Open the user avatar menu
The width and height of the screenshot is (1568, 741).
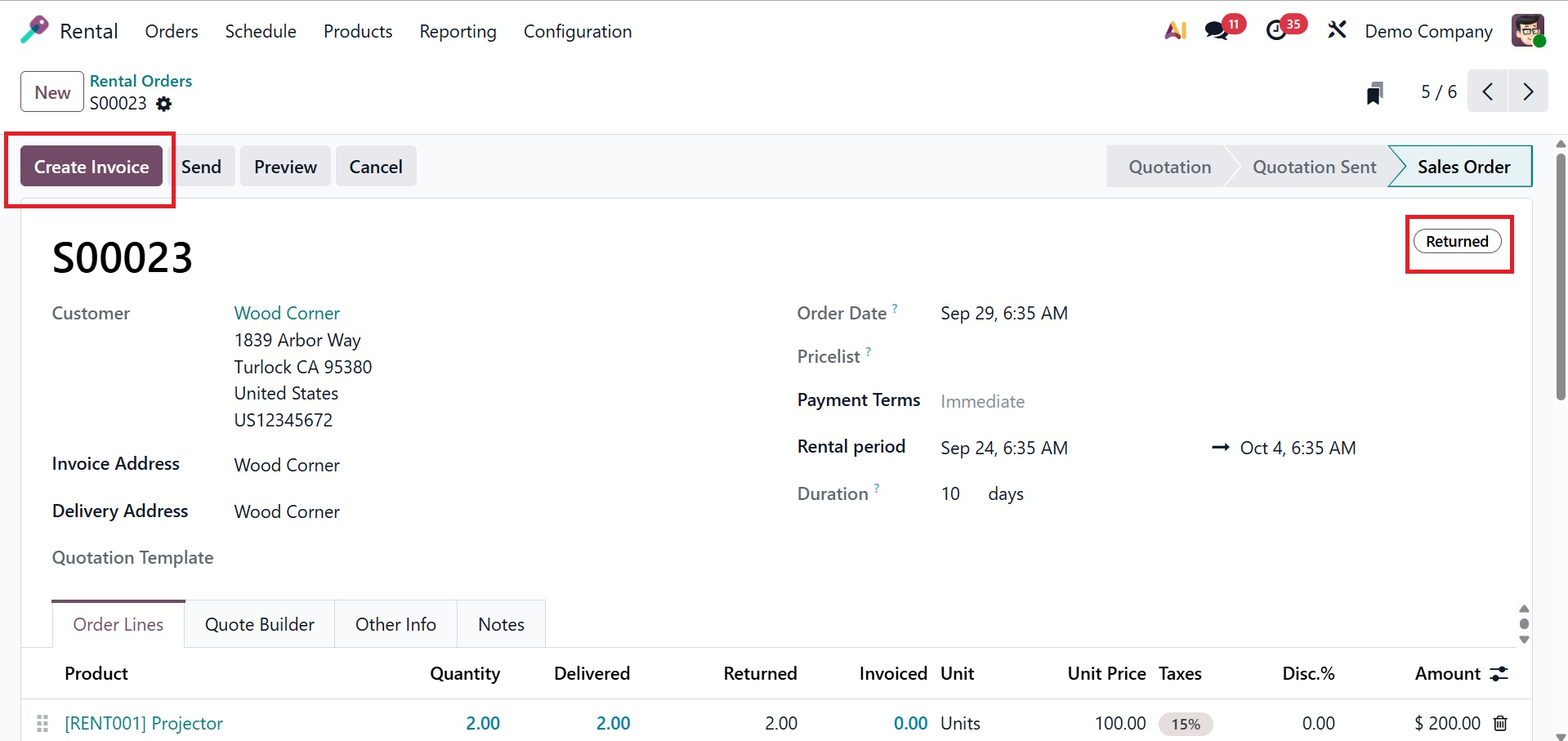tap(1527, 31)
